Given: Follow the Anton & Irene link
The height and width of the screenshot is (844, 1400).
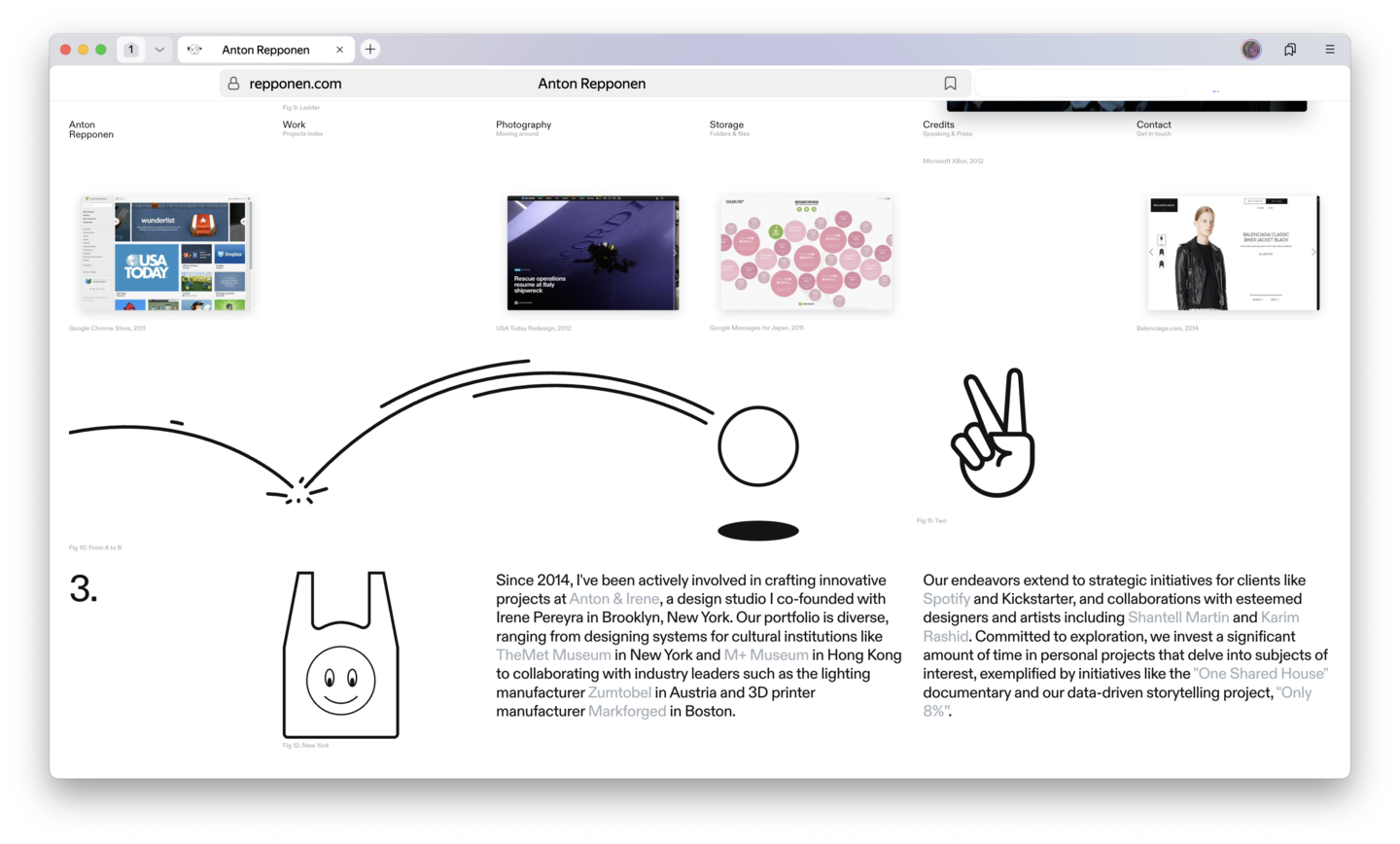Looking at the screenshot, I should (x=614, y=599).
